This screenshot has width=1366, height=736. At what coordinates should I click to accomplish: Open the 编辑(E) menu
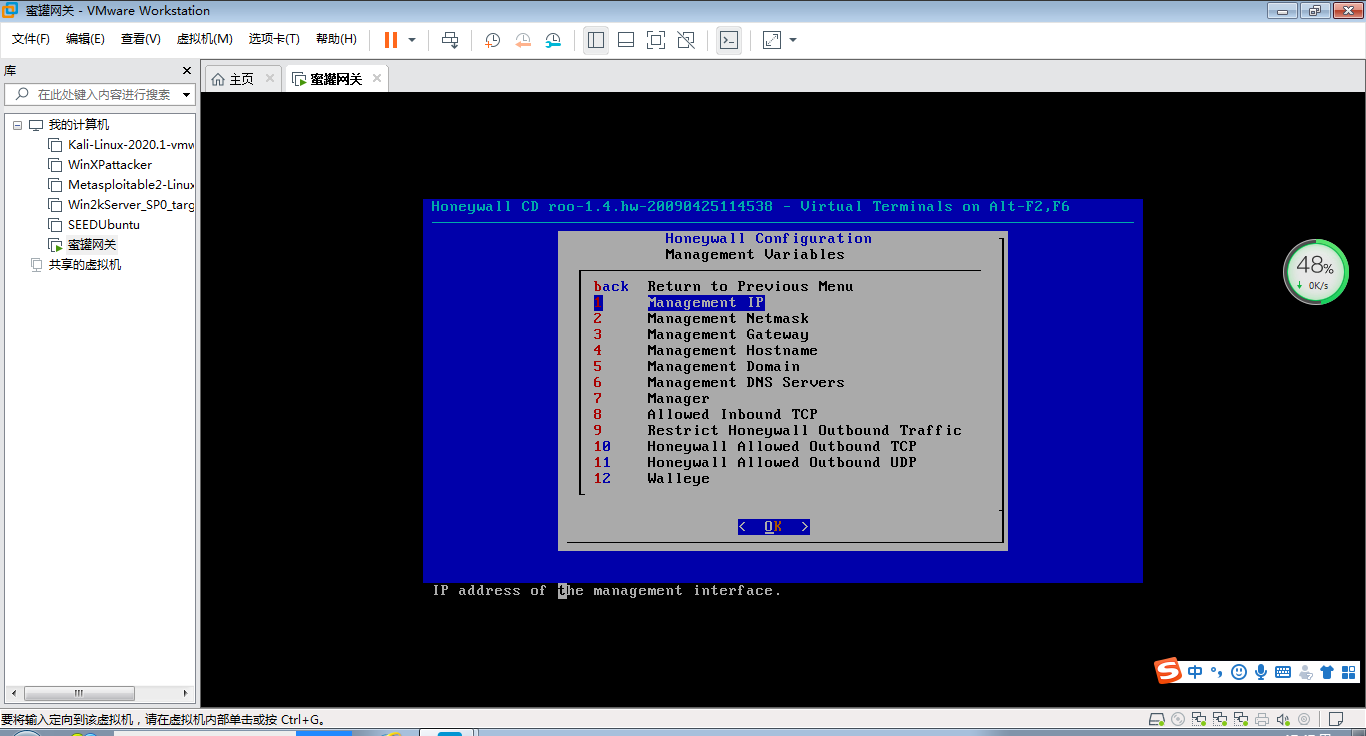[x=85, y=39]
